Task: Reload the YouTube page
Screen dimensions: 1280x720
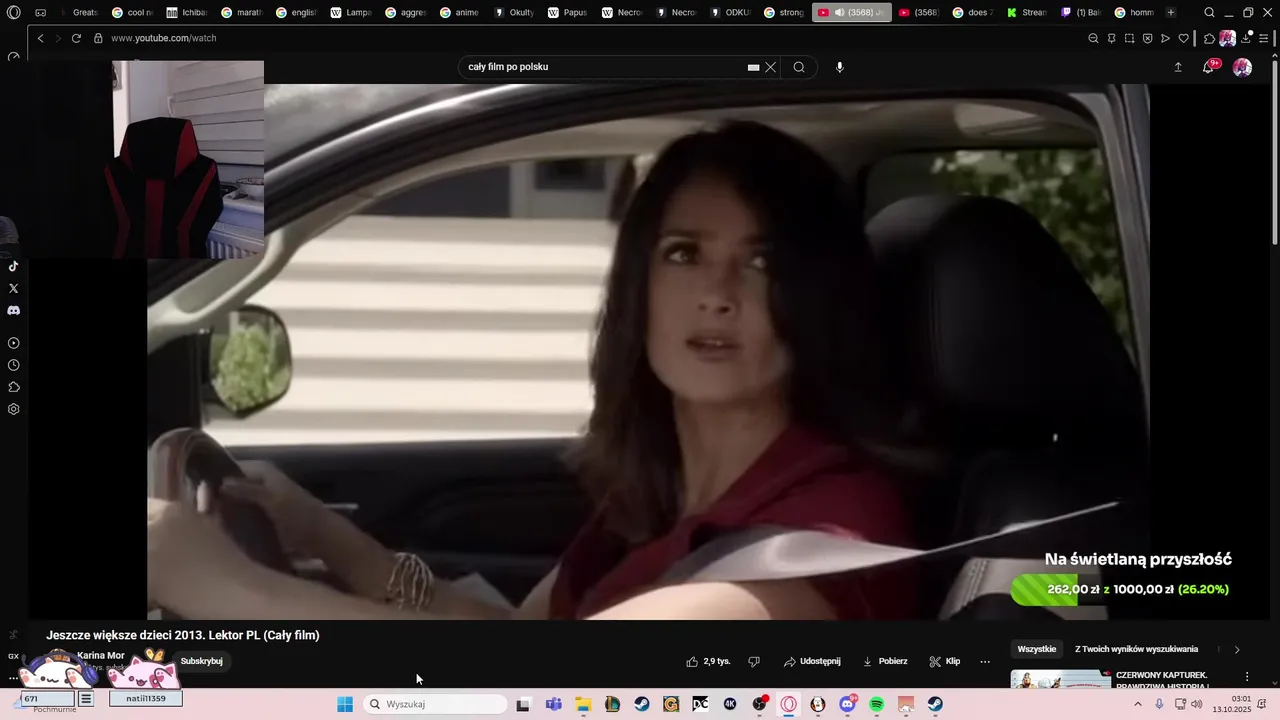Action: point(76,38)
